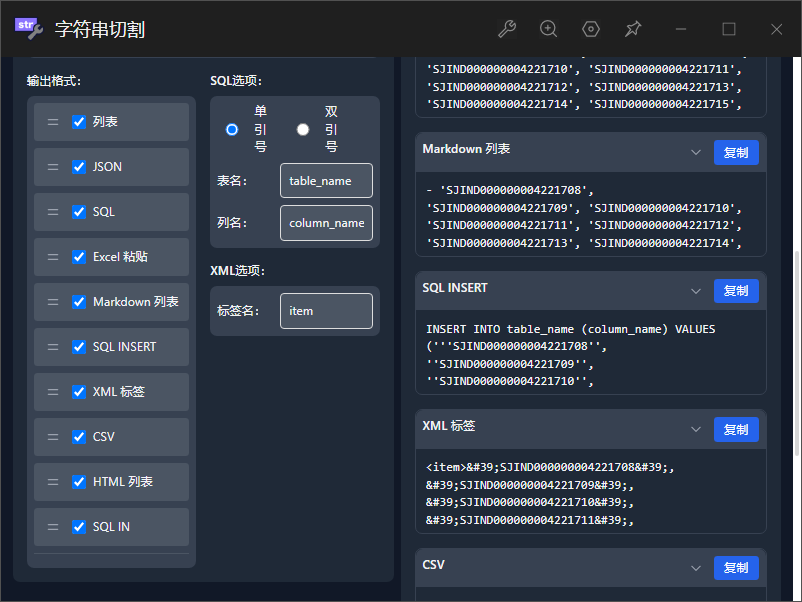Grab the drag handle for SQL IN row
Image resolution: width=802 pixels, height=602 pixels.
click(x=53, y=527)
